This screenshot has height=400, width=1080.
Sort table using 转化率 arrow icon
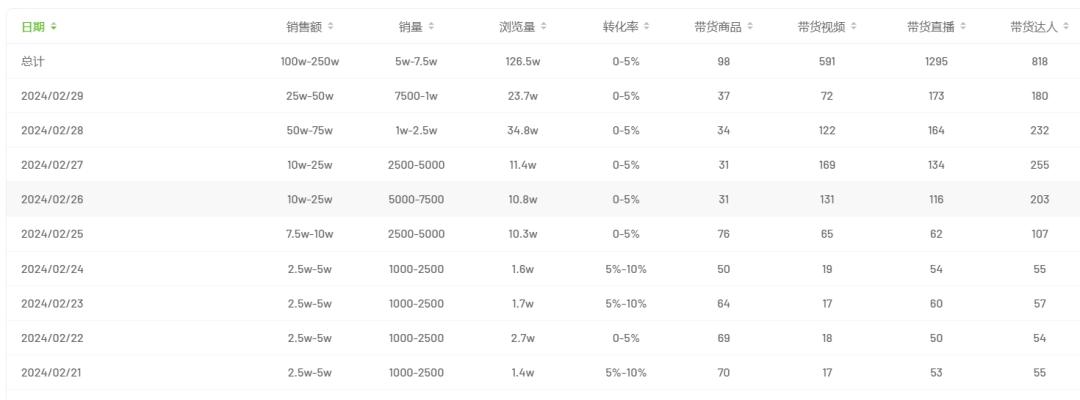click(647, 27)
